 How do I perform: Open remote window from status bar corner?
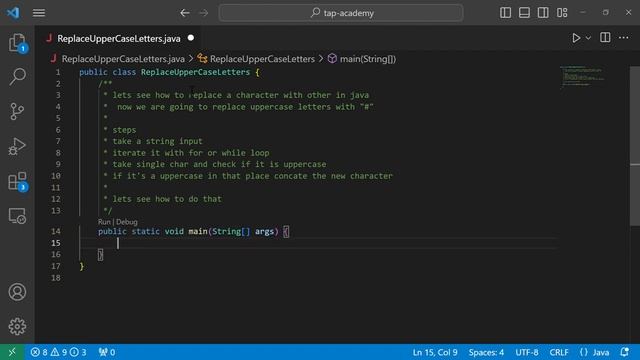12,352
